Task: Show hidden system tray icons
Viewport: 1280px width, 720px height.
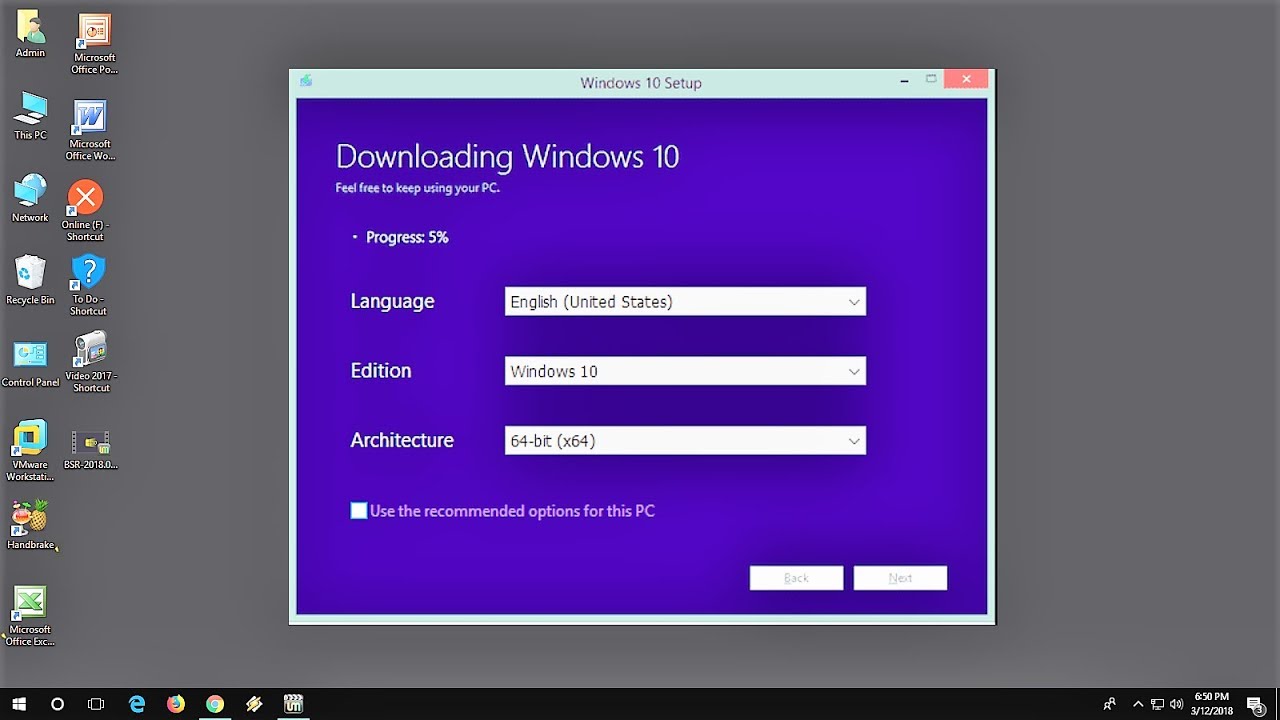Action: click(x=1138, y=704)
